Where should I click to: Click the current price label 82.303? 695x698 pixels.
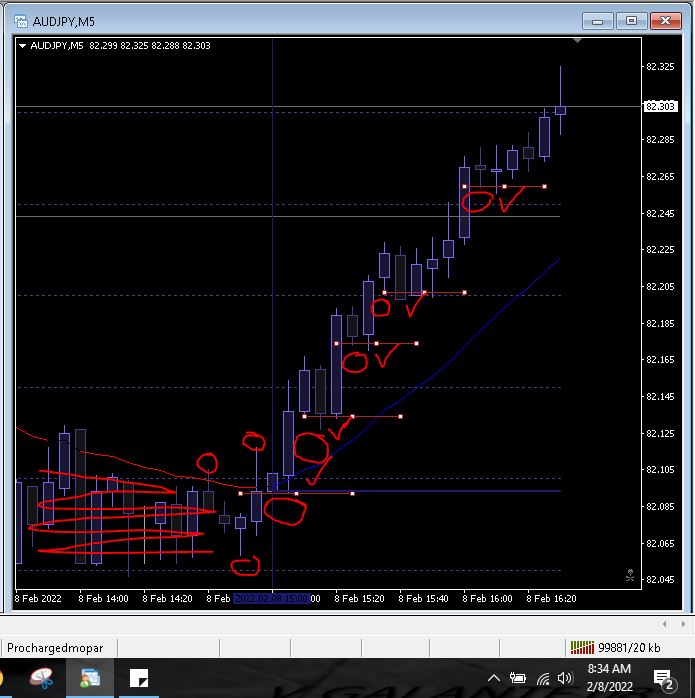click(x=660, y=106)
